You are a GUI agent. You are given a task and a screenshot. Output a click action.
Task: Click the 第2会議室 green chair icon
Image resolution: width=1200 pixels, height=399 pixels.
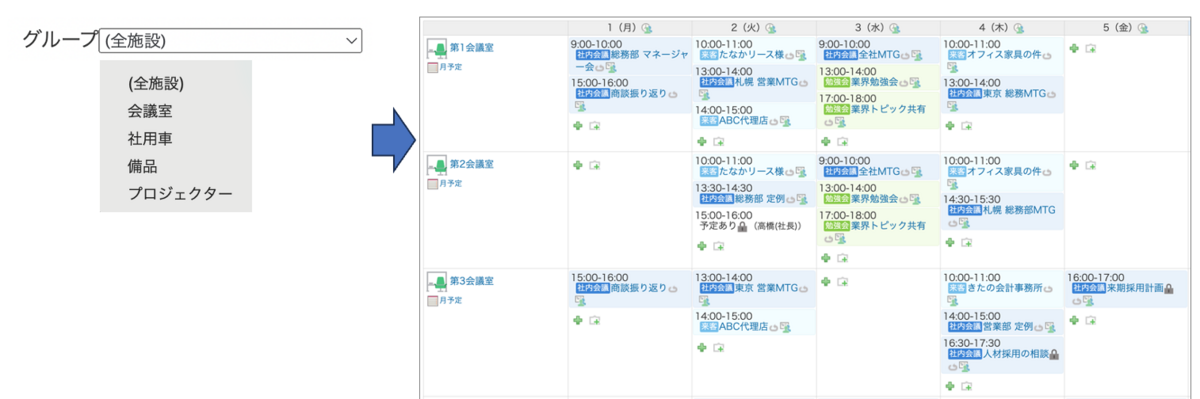[x=436, y=166]
